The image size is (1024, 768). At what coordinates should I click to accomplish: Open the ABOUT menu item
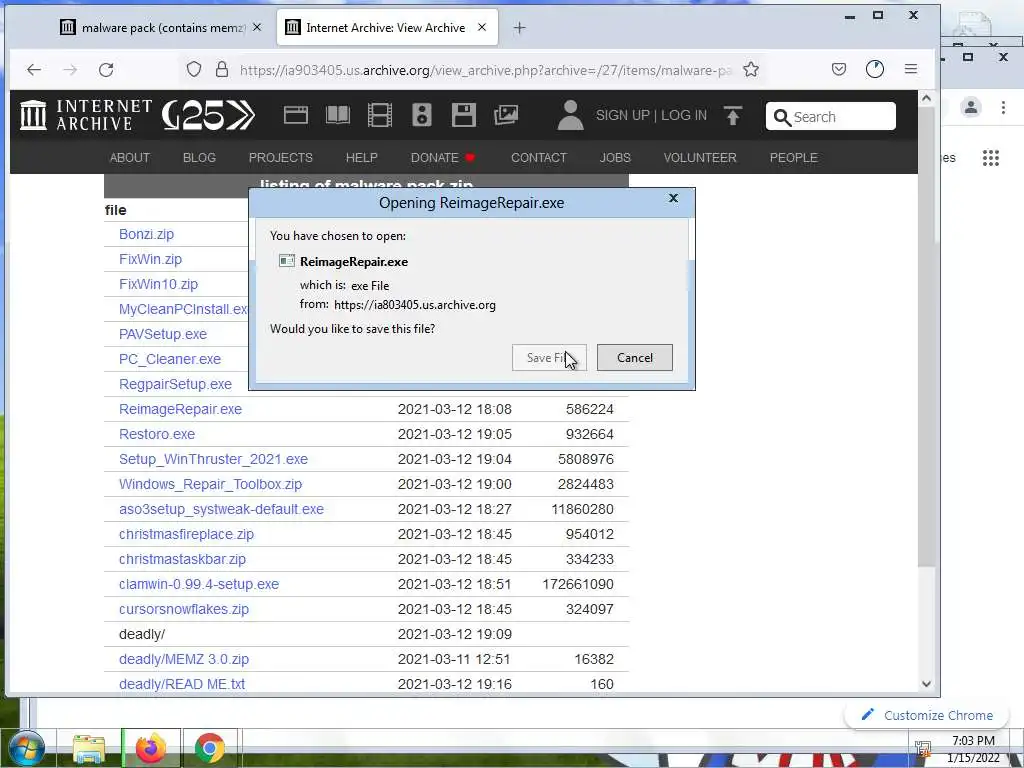129,157
